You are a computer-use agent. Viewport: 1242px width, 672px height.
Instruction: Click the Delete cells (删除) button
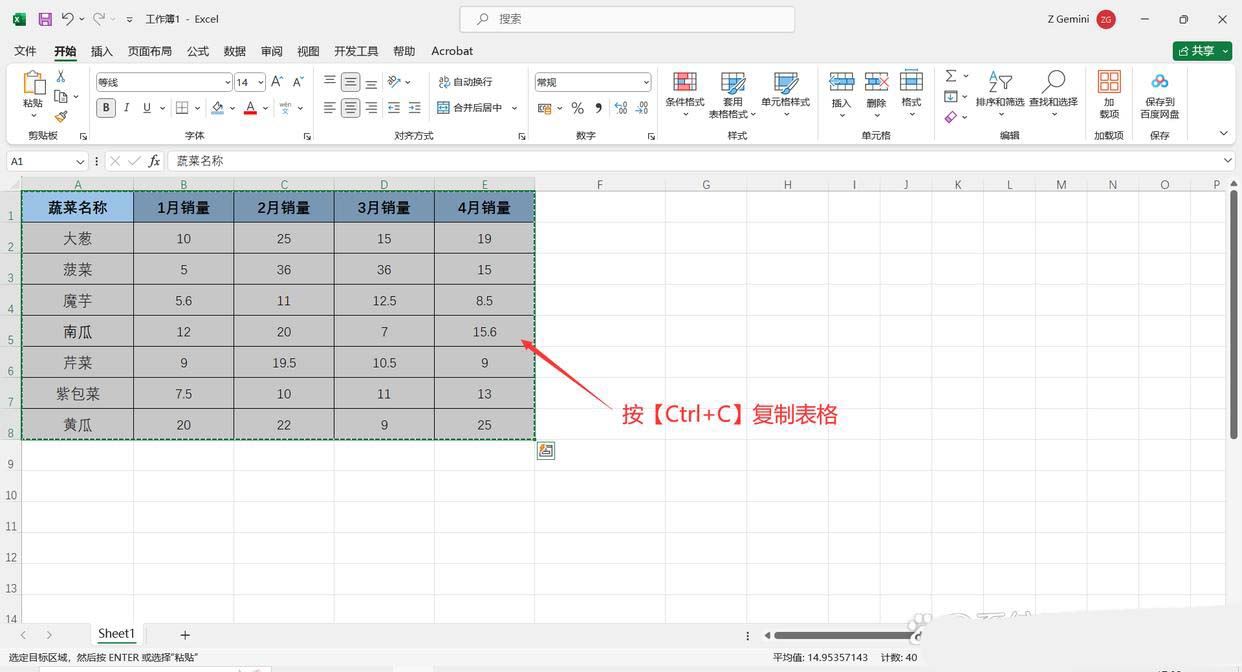click(877, 95)
